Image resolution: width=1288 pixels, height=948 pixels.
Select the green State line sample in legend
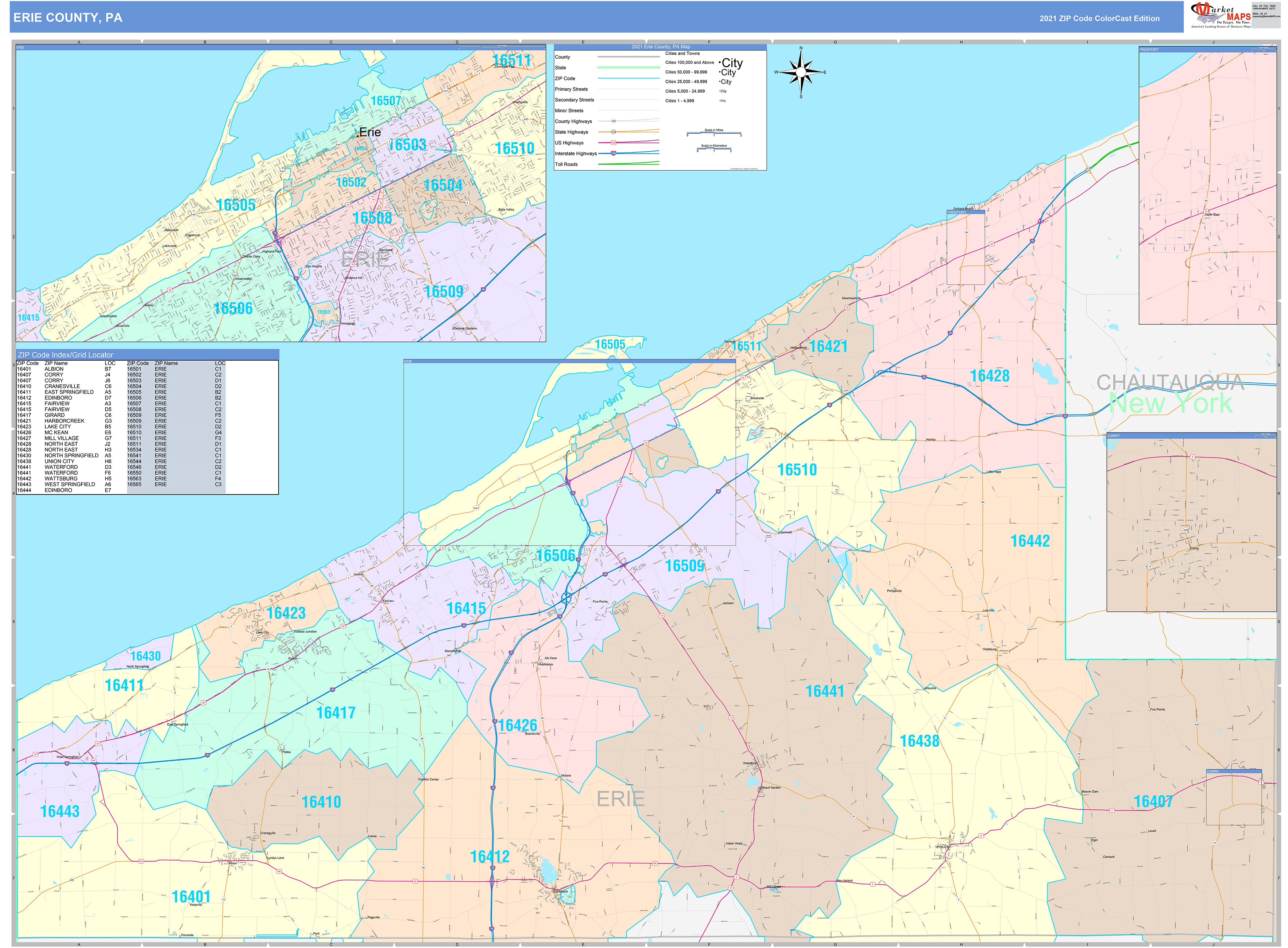pyautogui.click(x=628, y=68)
